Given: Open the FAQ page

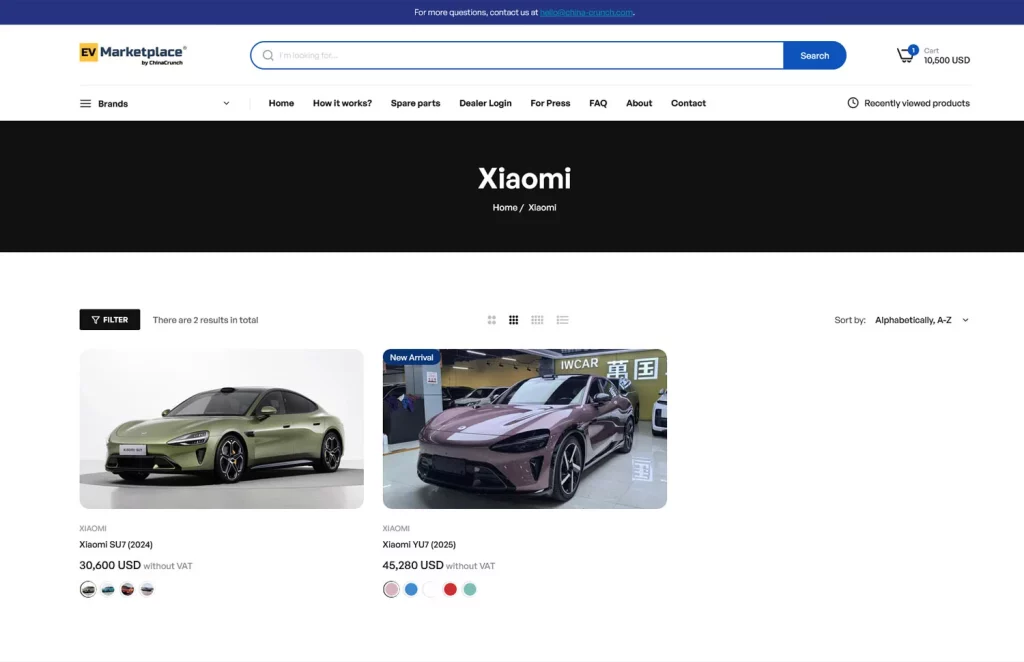Looking at the screenshot, I should [x=598, y=103].
